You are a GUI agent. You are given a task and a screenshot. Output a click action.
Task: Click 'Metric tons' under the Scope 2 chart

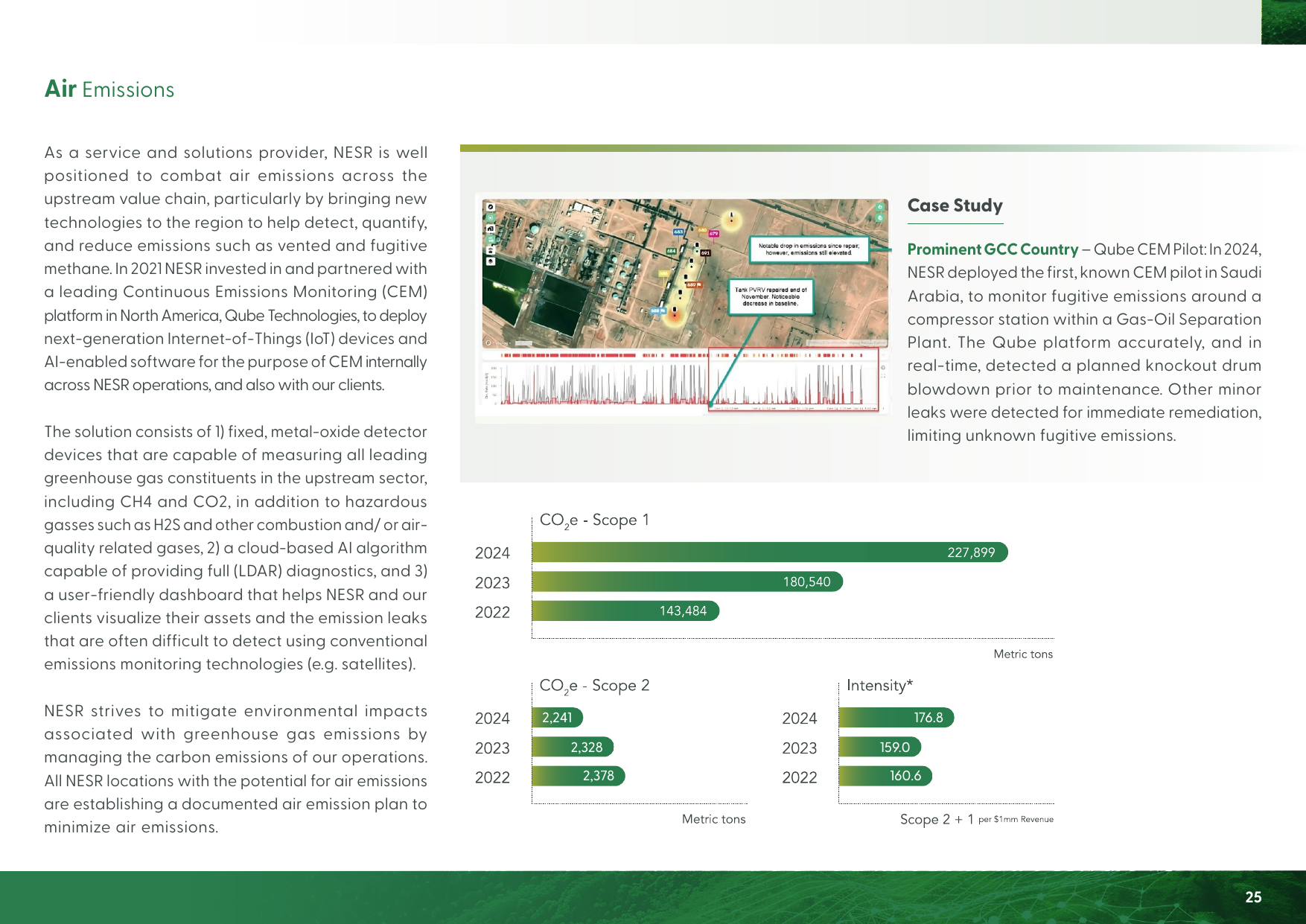[x=713, y=819]
